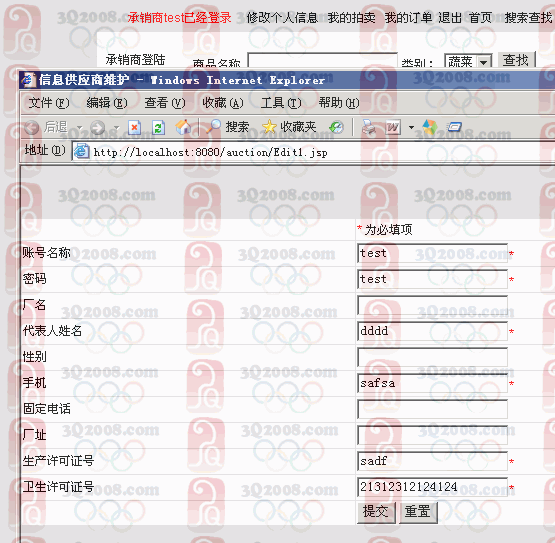This screenshot has height=543, width=555.
Task: Open the Search (搜索) toolbar button
Action: click(x=228, y=127)
